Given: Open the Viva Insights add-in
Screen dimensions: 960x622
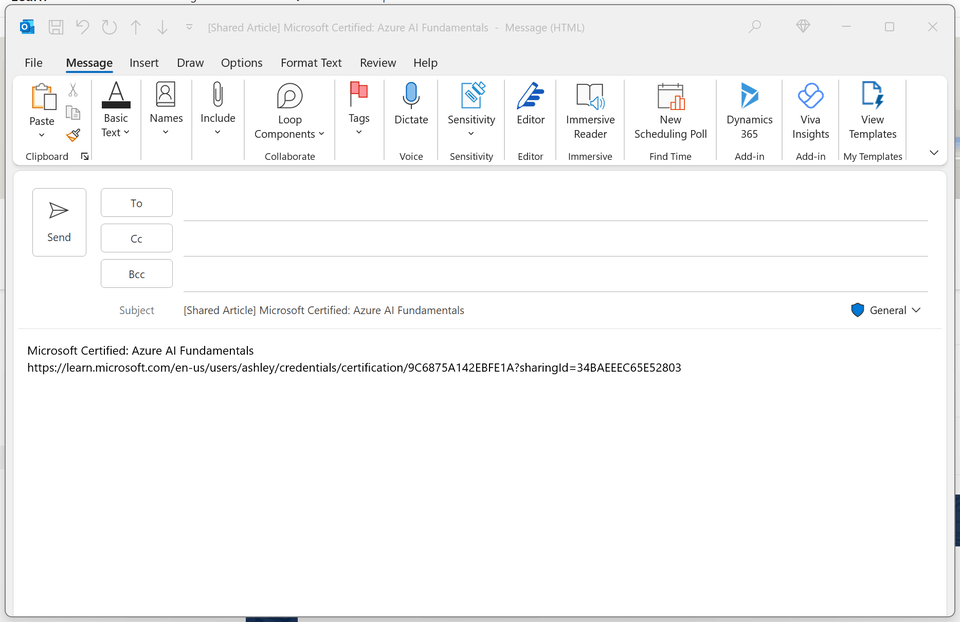Looking at the screenshot, I should 811,111.
